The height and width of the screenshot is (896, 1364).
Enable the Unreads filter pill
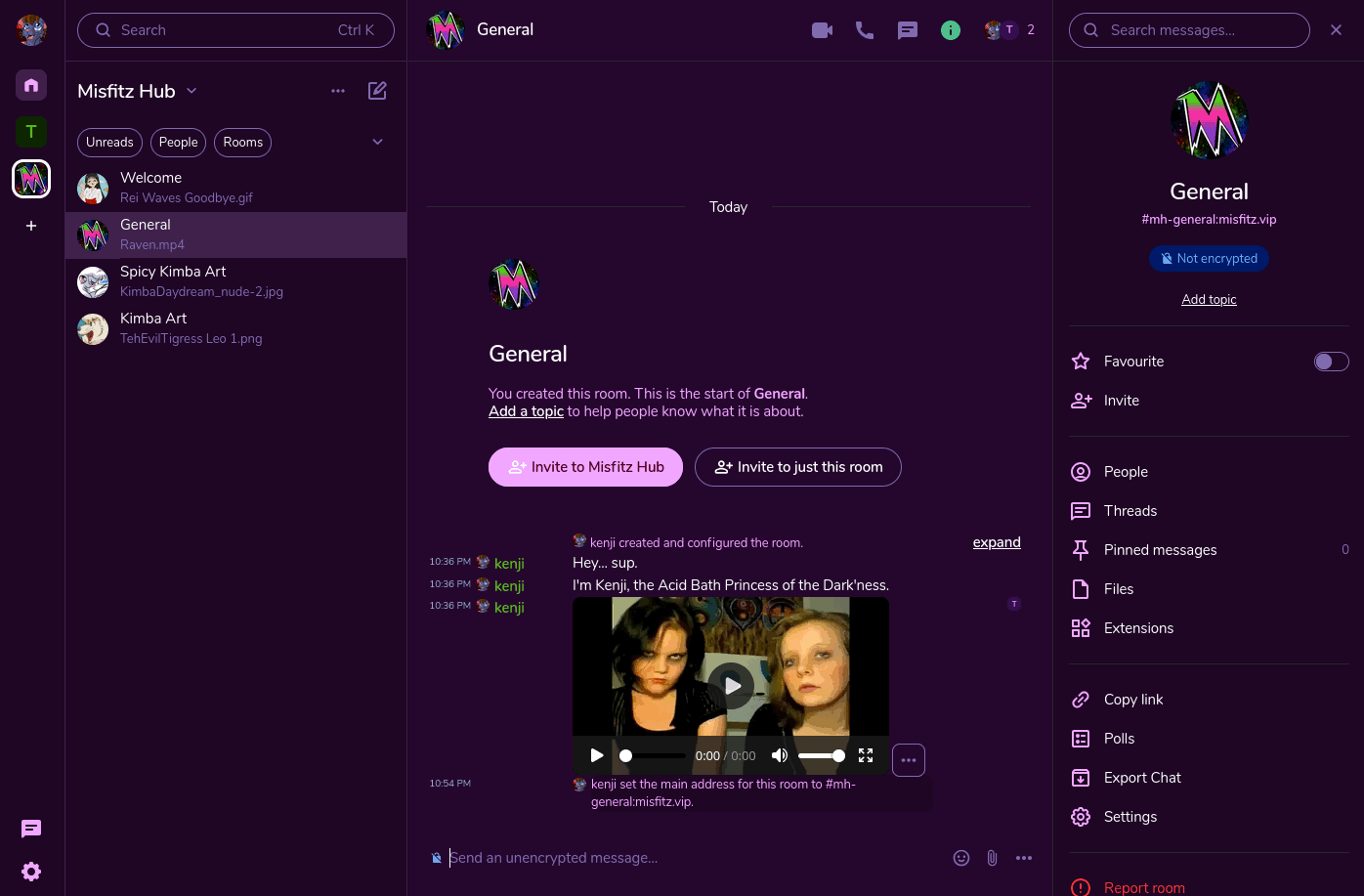109,143
